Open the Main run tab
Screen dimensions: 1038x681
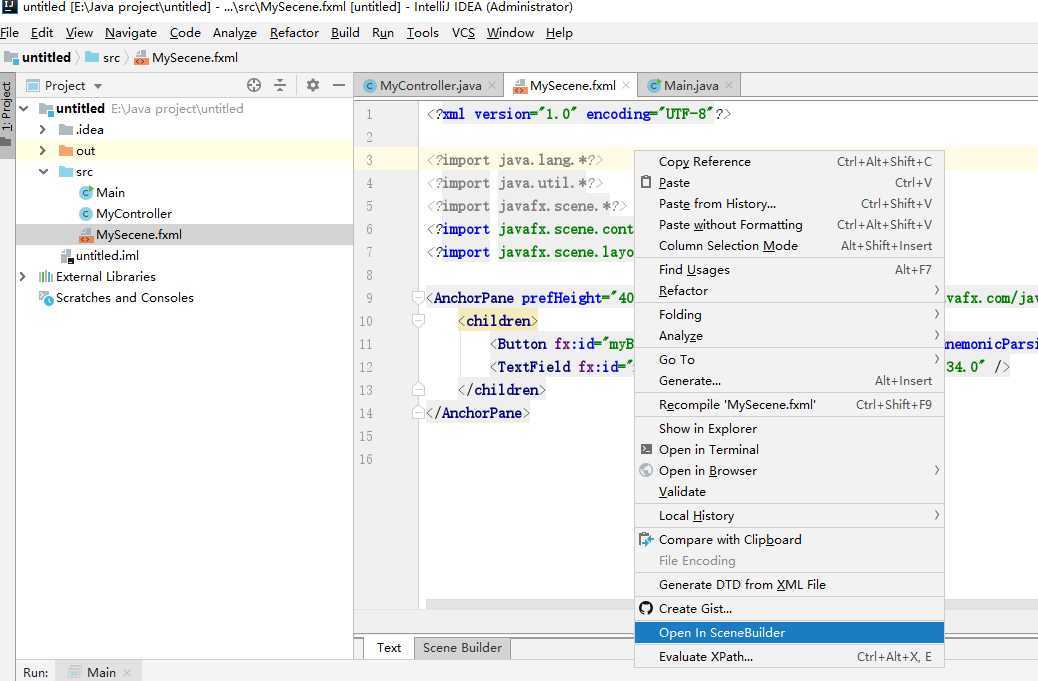(x=101, y=672)
